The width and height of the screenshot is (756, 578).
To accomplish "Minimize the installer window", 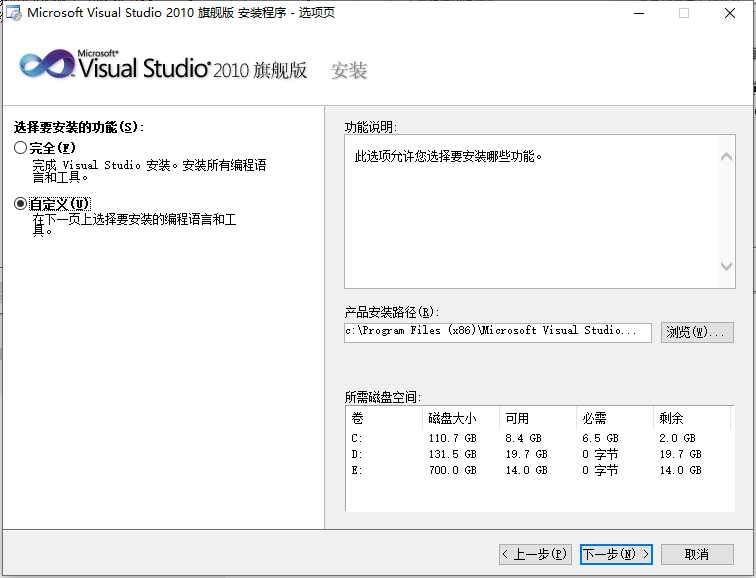I will click(x=639, y=13).
